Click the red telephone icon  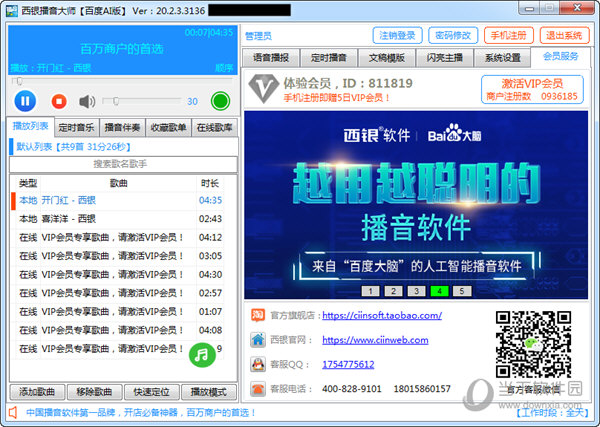coord(258,389)
